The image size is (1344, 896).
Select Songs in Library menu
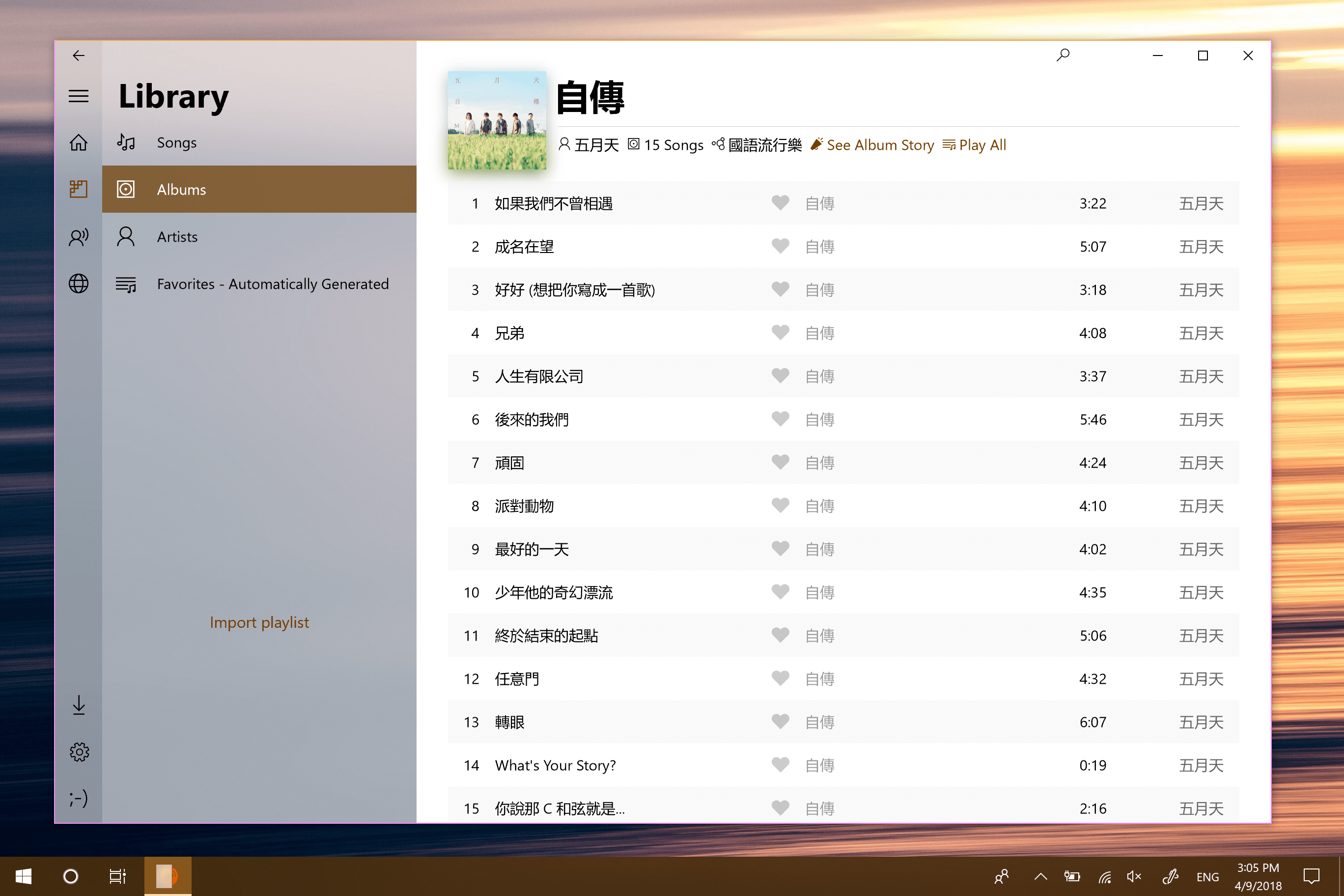176,142
